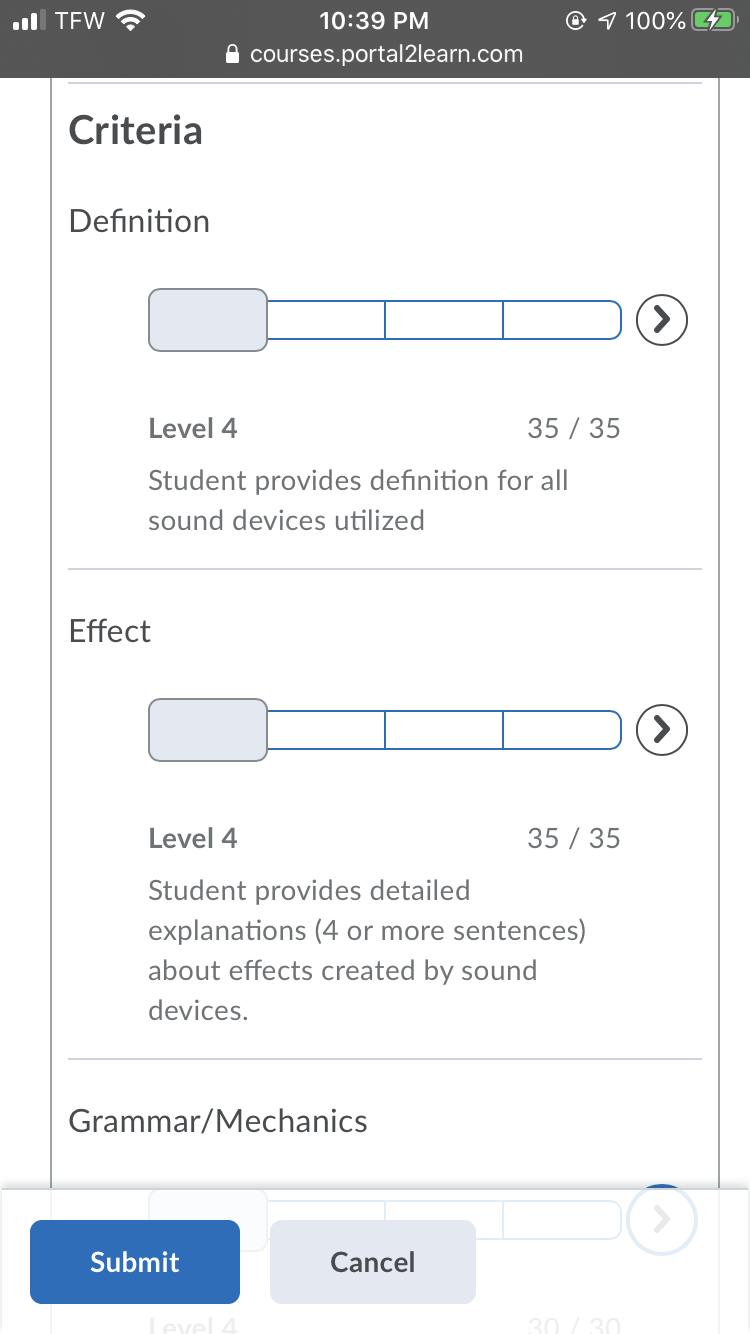The image size is (750, 1334).
Task: Select third level segment for Definition
Action: [x=444, y=320]
